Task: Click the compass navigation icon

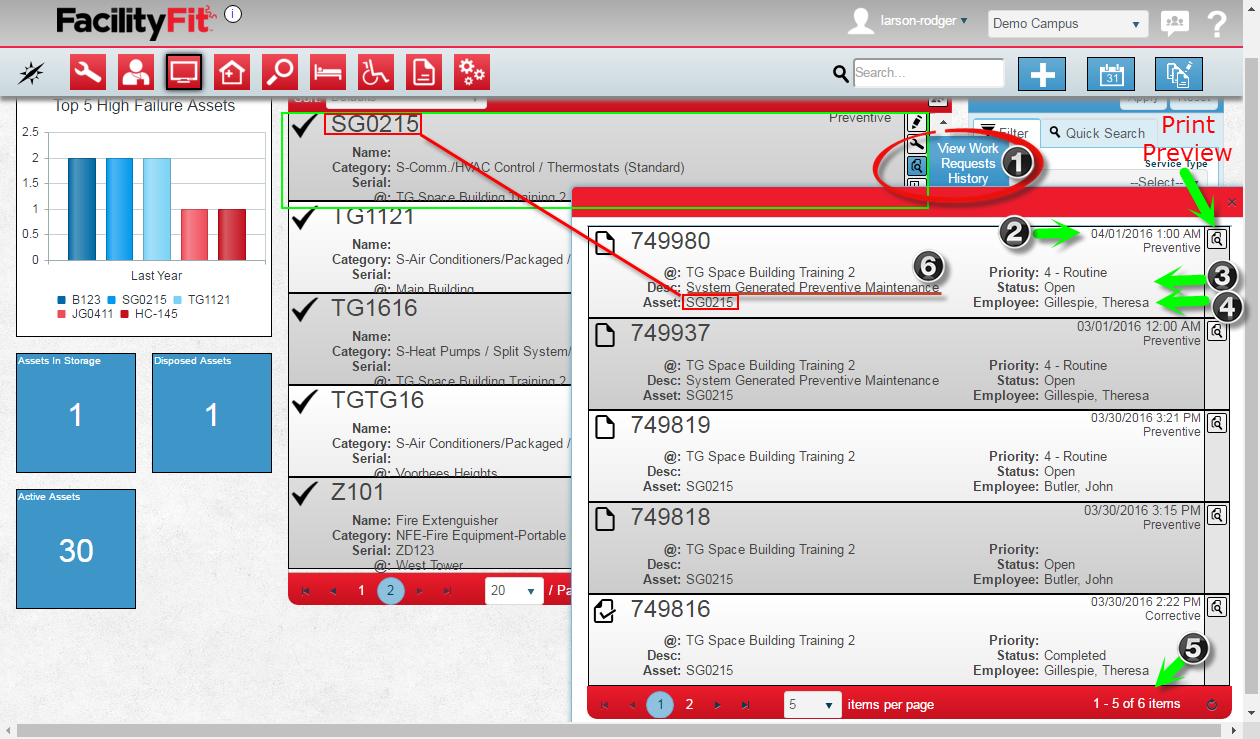Action: [32, 72]
